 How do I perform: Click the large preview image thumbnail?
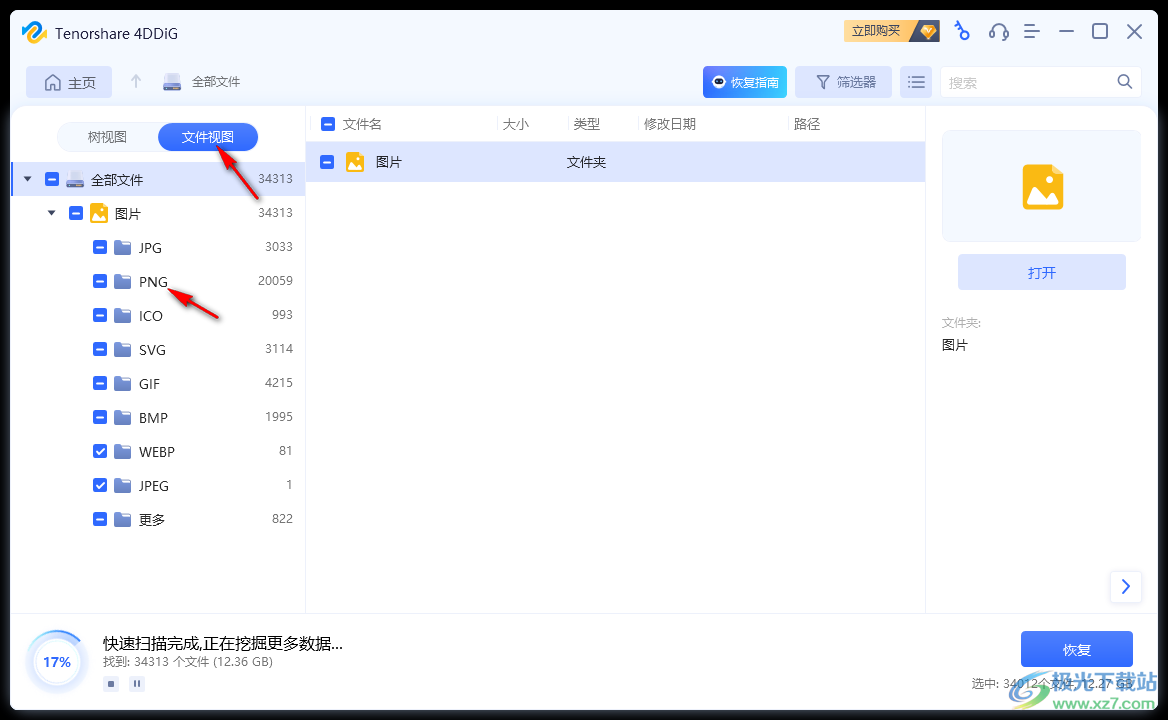click(x=1043, y=187)
